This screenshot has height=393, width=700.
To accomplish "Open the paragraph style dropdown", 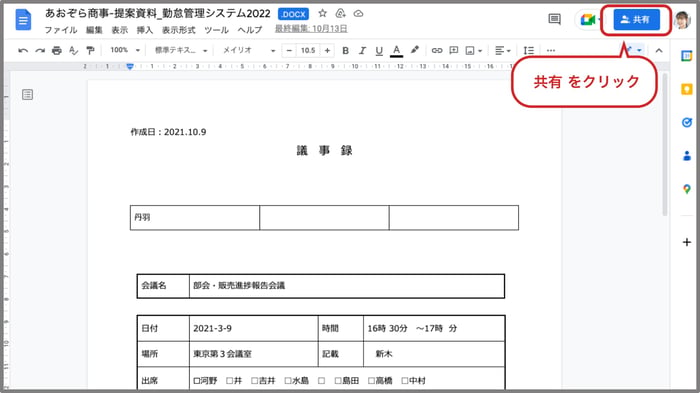I will tap(181, 50).
